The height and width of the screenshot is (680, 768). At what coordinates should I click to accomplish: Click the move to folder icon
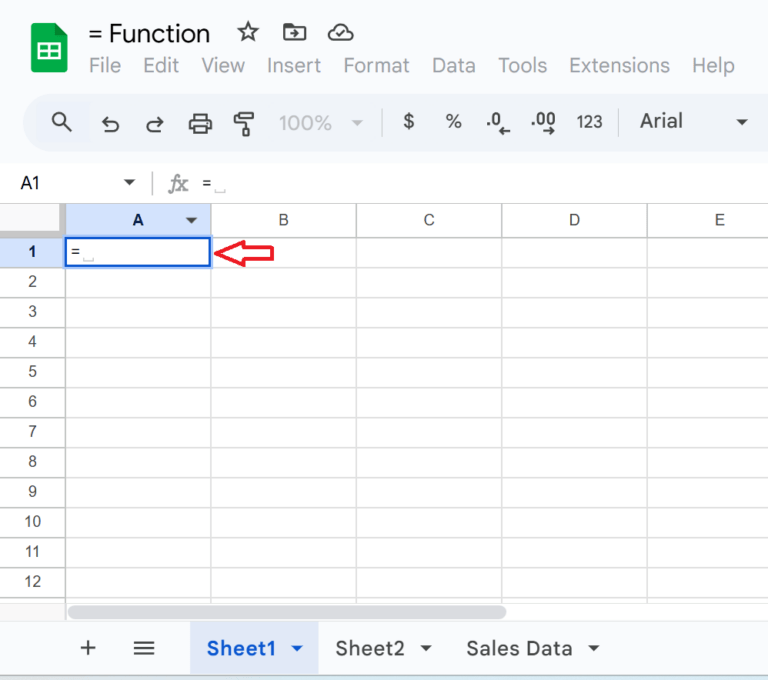point(294,32)
